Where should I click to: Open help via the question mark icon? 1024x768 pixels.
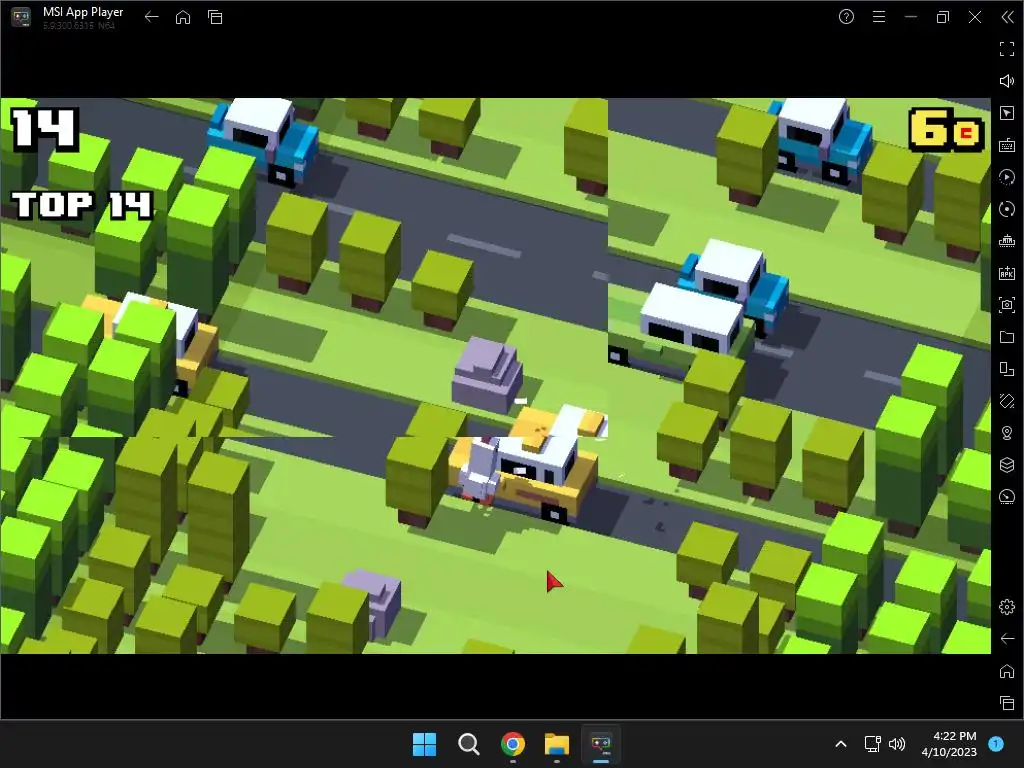point(846,17)
